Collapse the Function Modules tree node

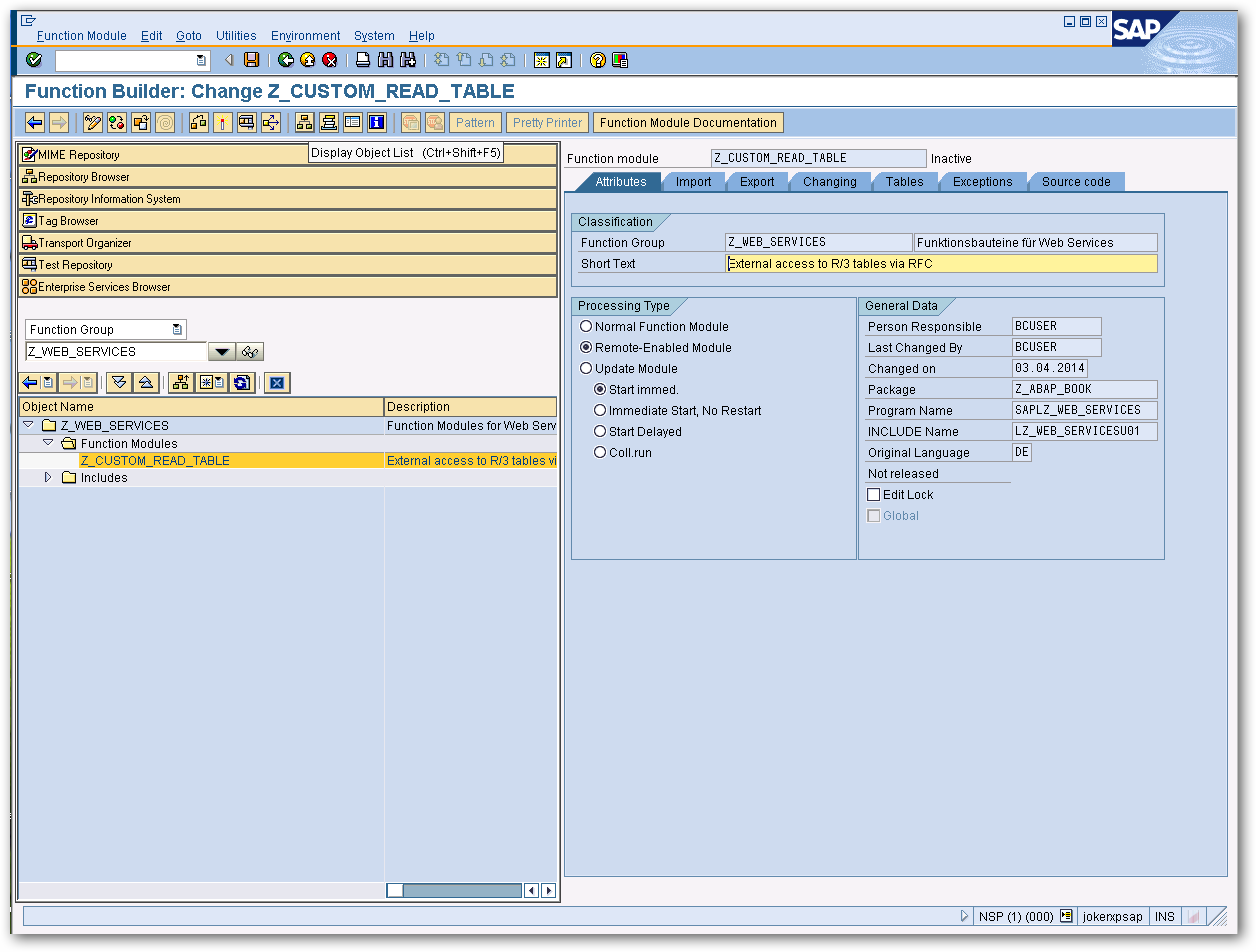click(x=48, y=443)
